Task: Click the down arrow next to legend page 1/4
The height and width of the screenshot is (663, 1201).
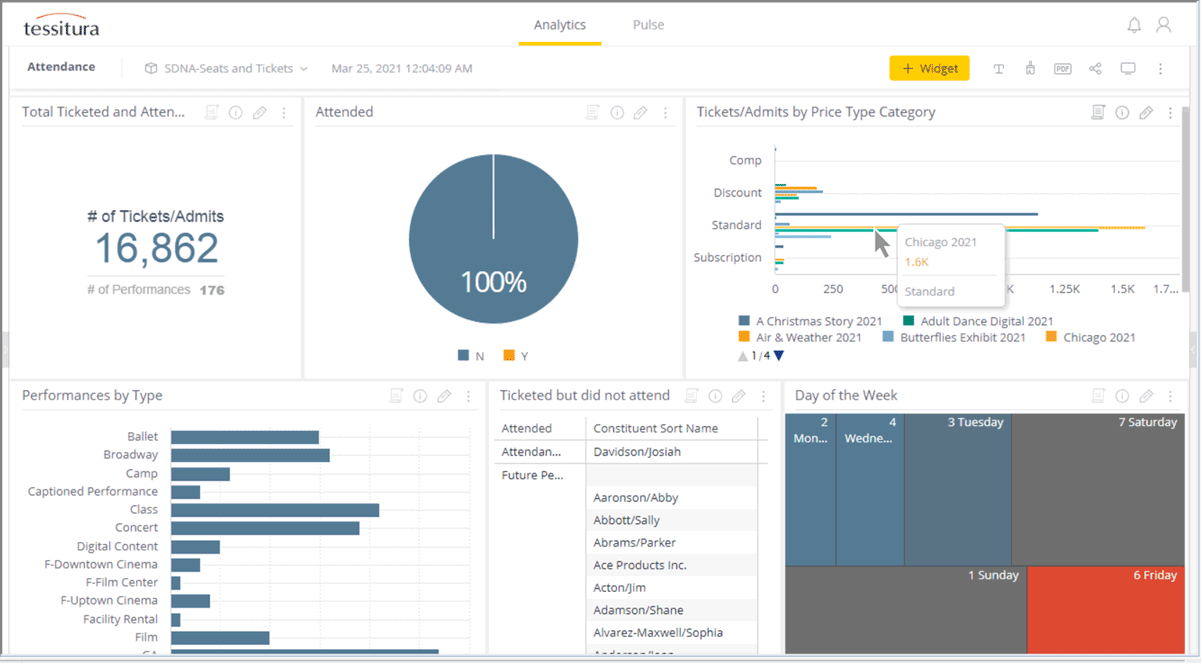Action: click(778, 354)
